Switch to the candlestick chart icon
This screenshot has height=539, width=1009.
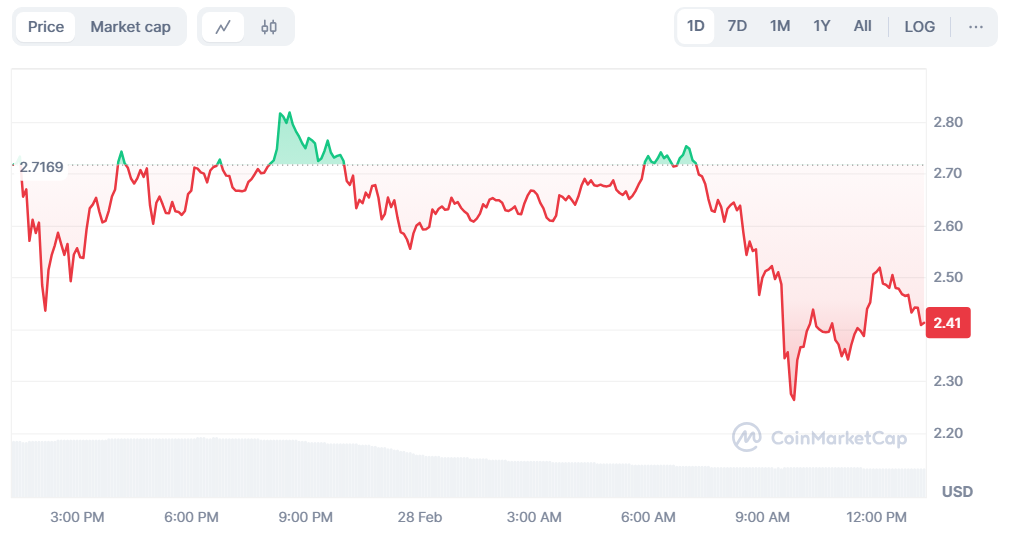[268, 27]
